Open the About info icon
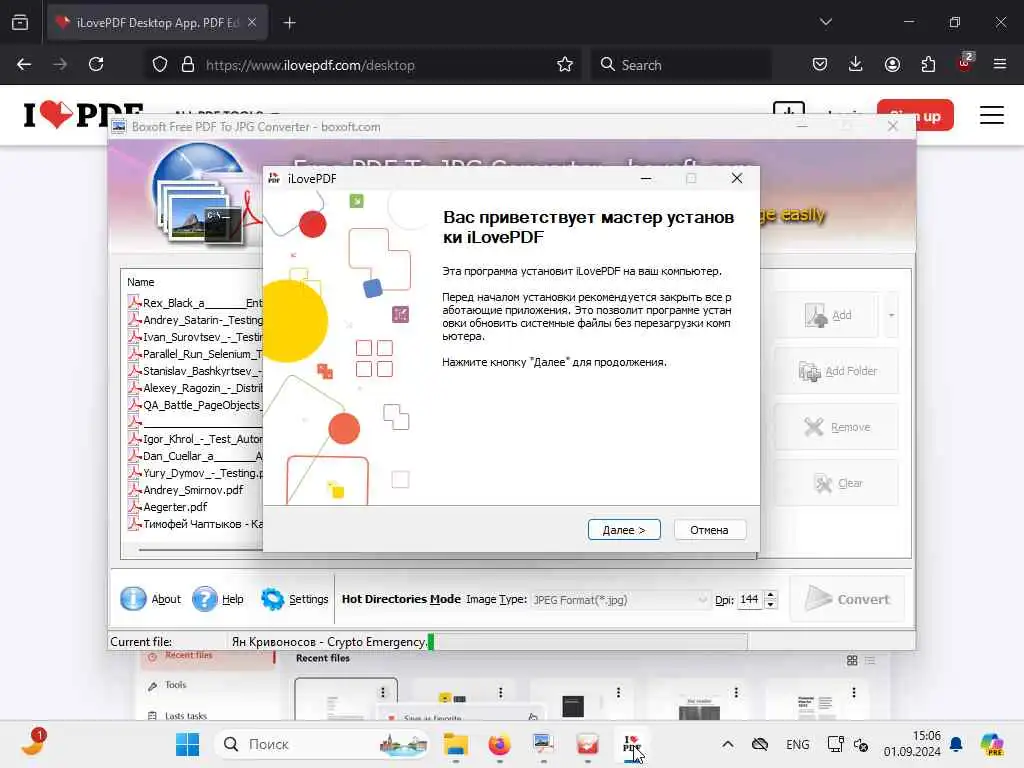Viewport: 1024px width, 768px height. point(133,599)
